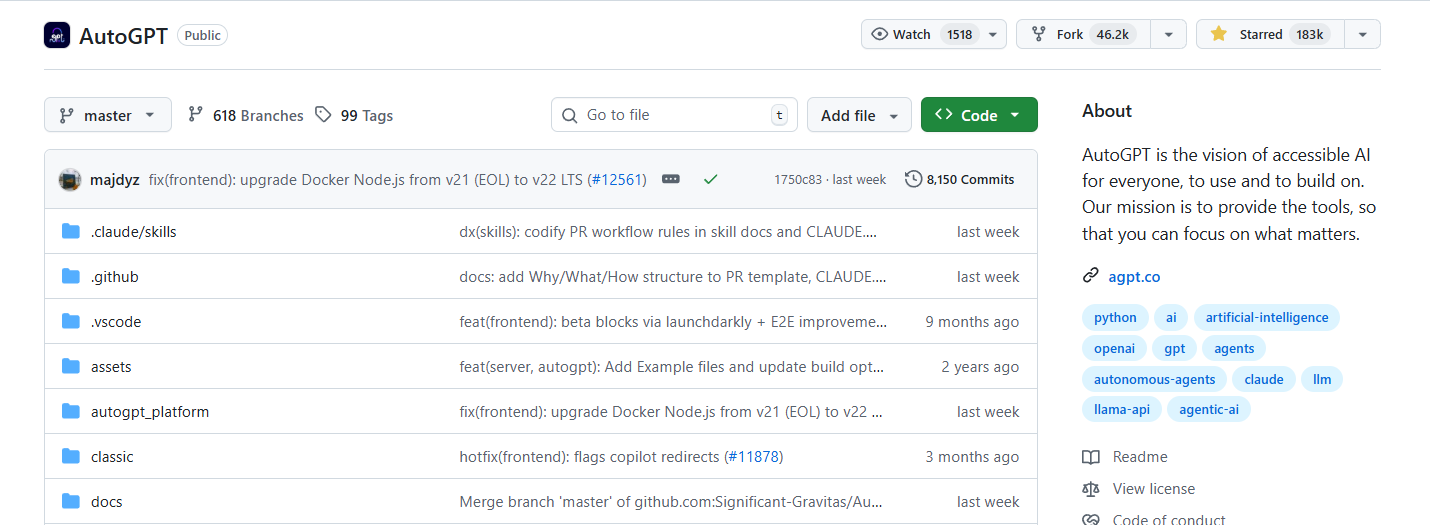Image resolution: width=1430 pixels, height=525 pixels.
Task: Click the scale icon beside View license
Action: pos(1090,489)
